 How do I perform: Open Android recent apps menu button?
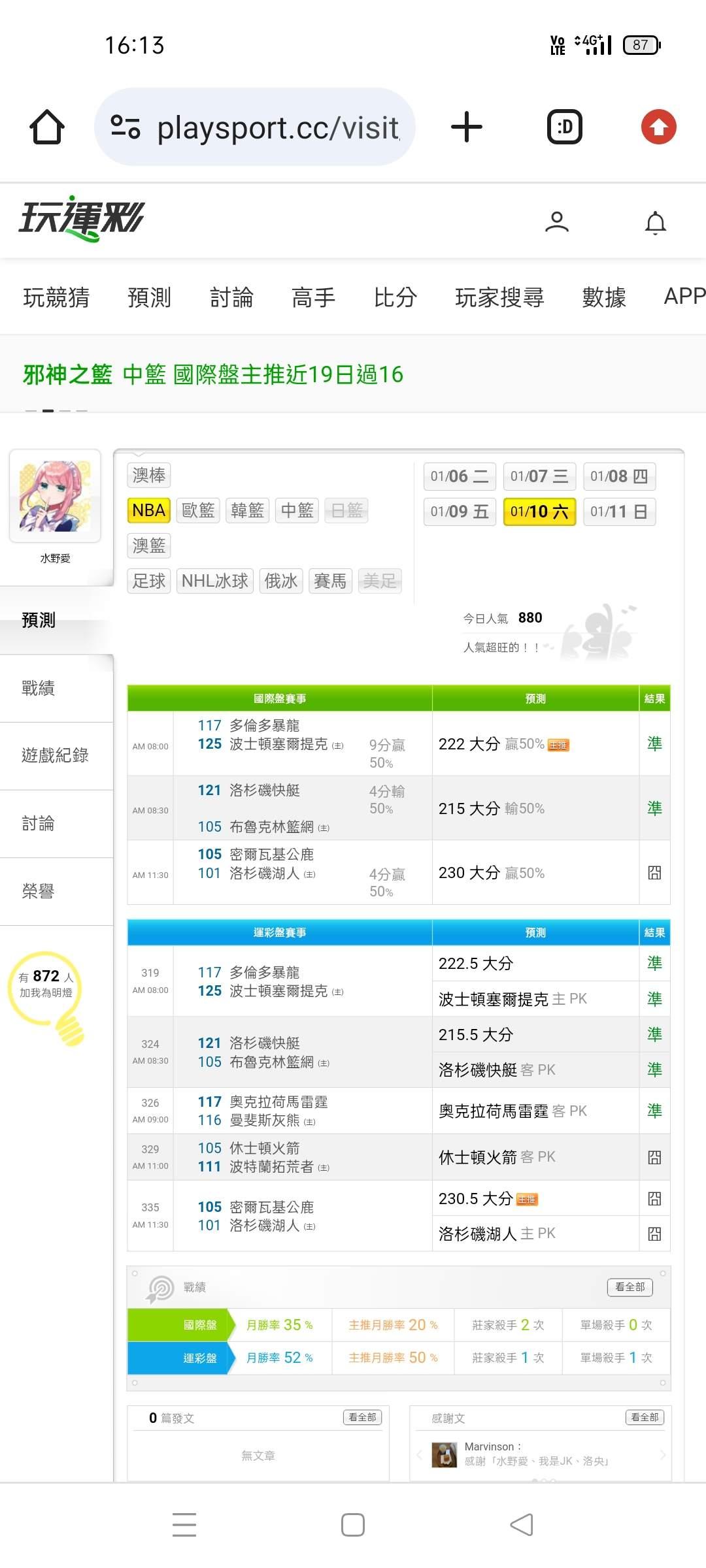[x=184, y=1525]
